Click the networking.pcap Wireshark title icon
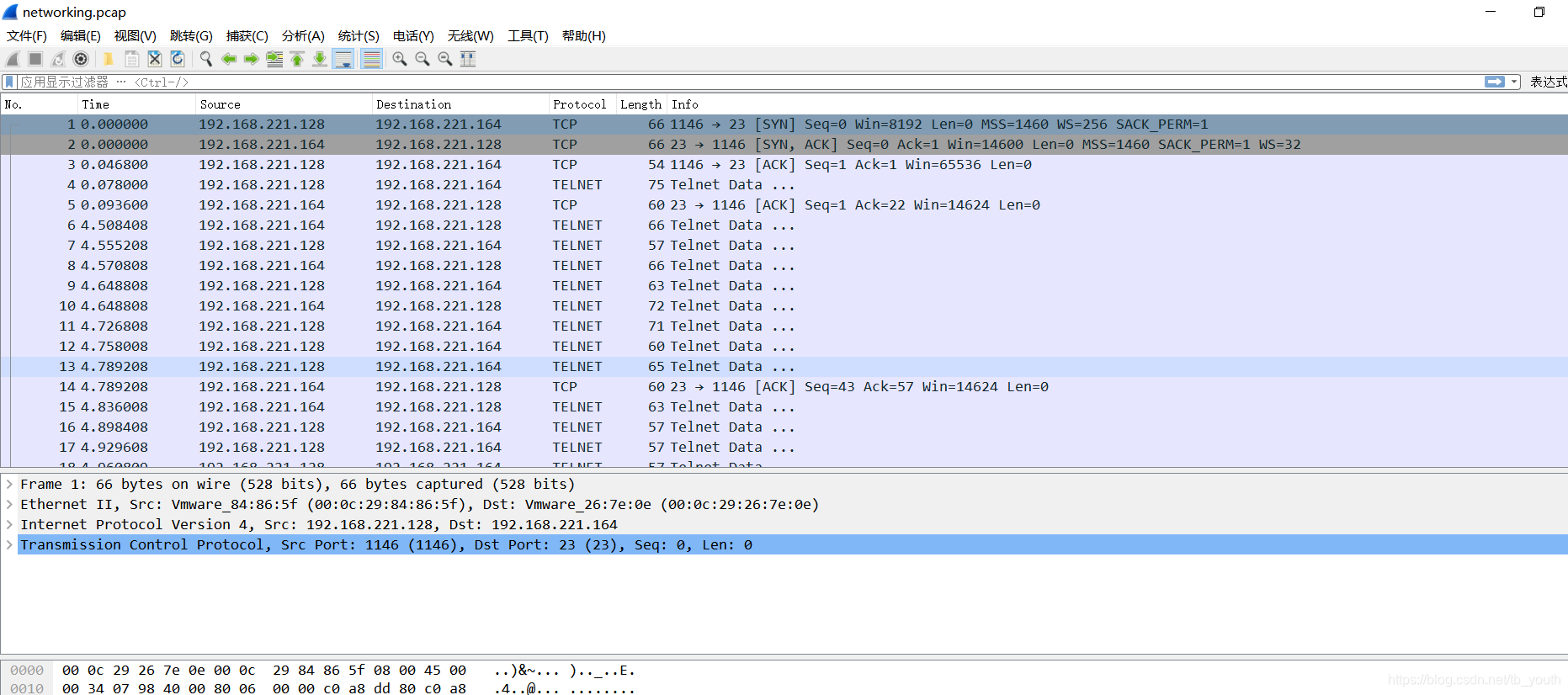The image size is (1568, 695). tap(10, 12)
